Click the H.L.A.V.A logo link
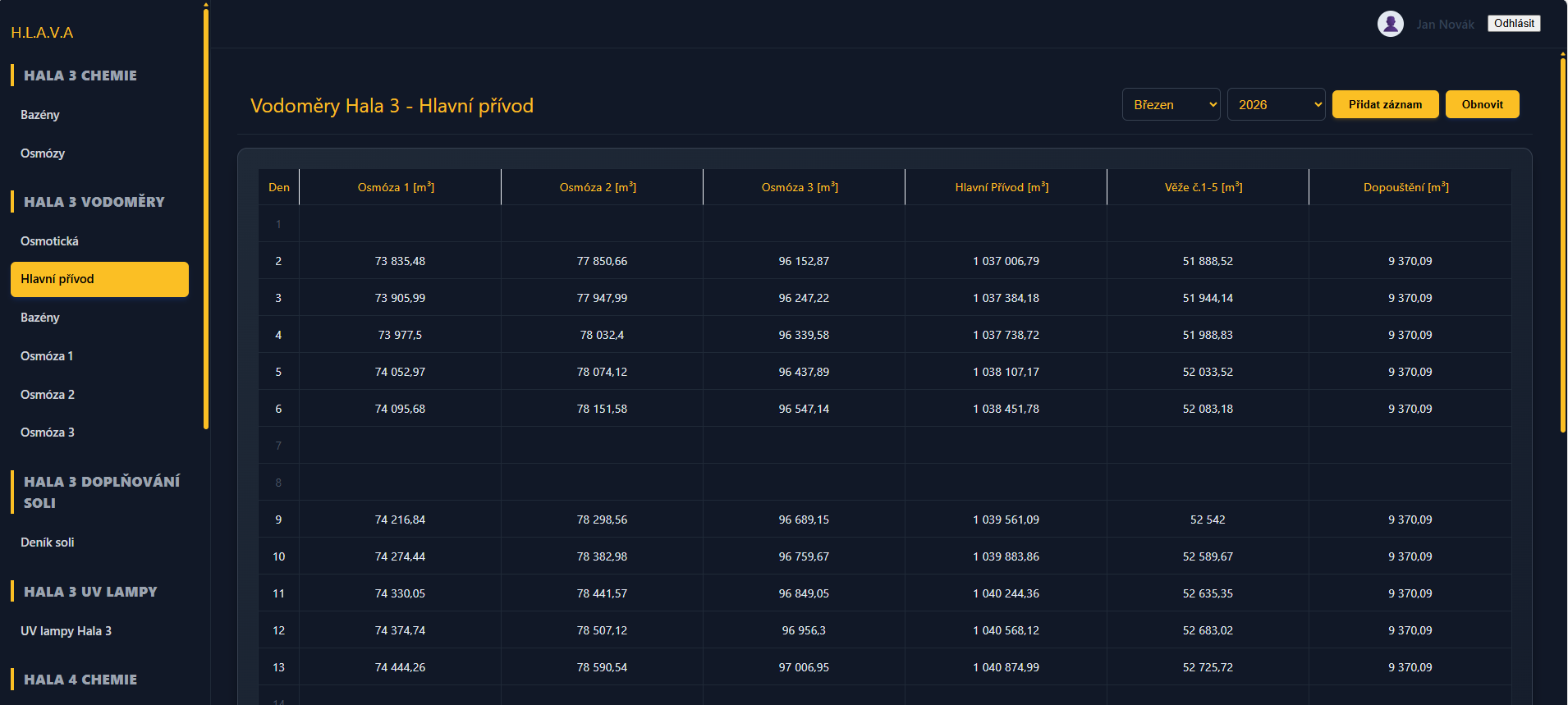Screen dimensions: 1568x705 tap(42, 33)
